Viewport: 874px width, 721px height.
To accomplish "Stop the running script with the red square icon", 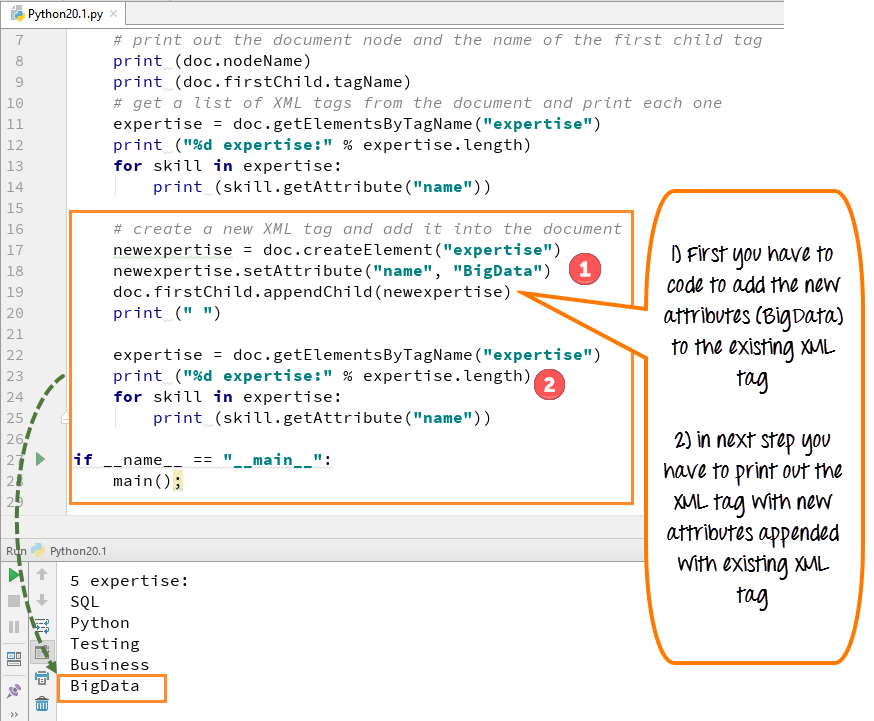I will point(14,600).
